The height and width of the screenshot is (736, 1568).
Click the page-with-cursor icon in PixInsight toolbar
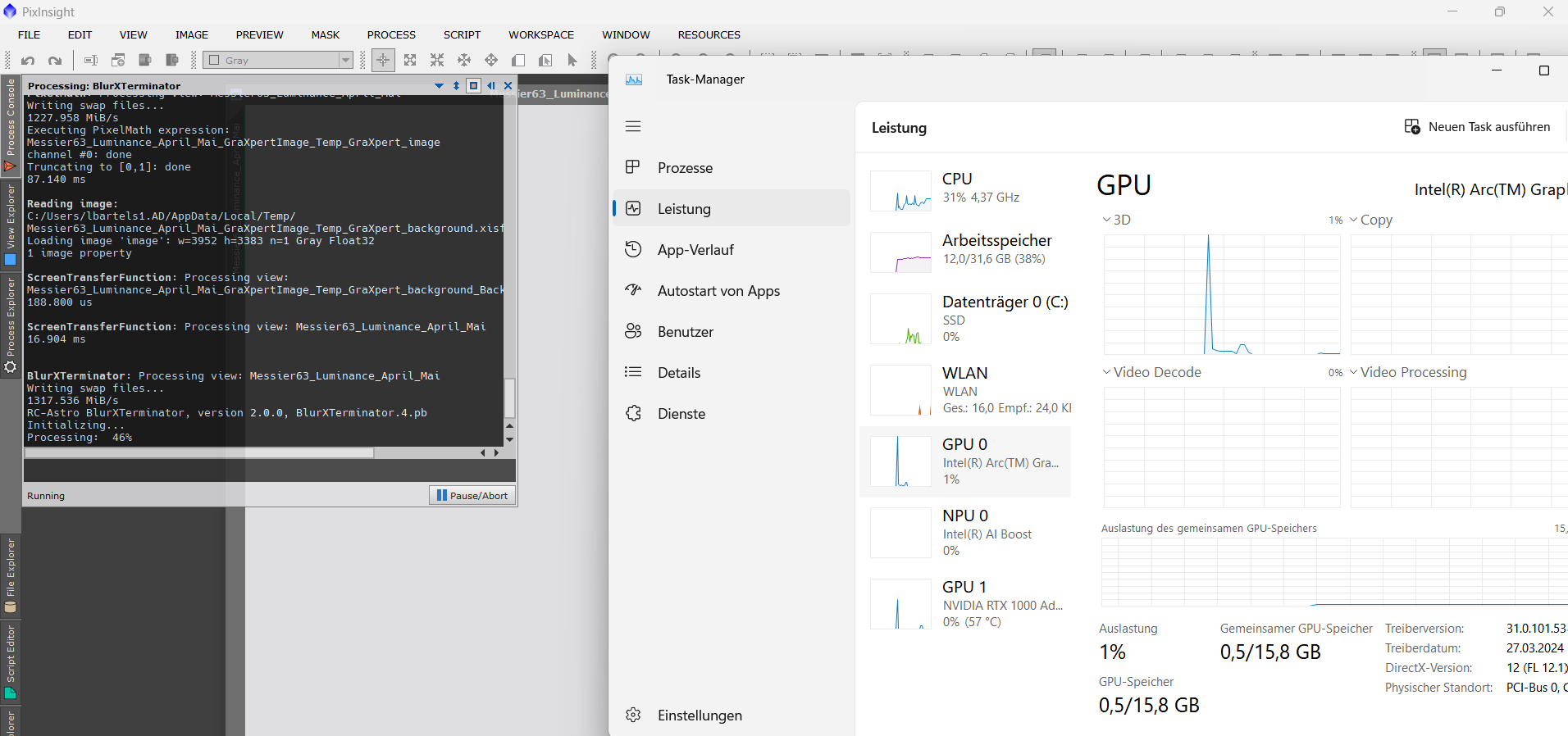545,60
